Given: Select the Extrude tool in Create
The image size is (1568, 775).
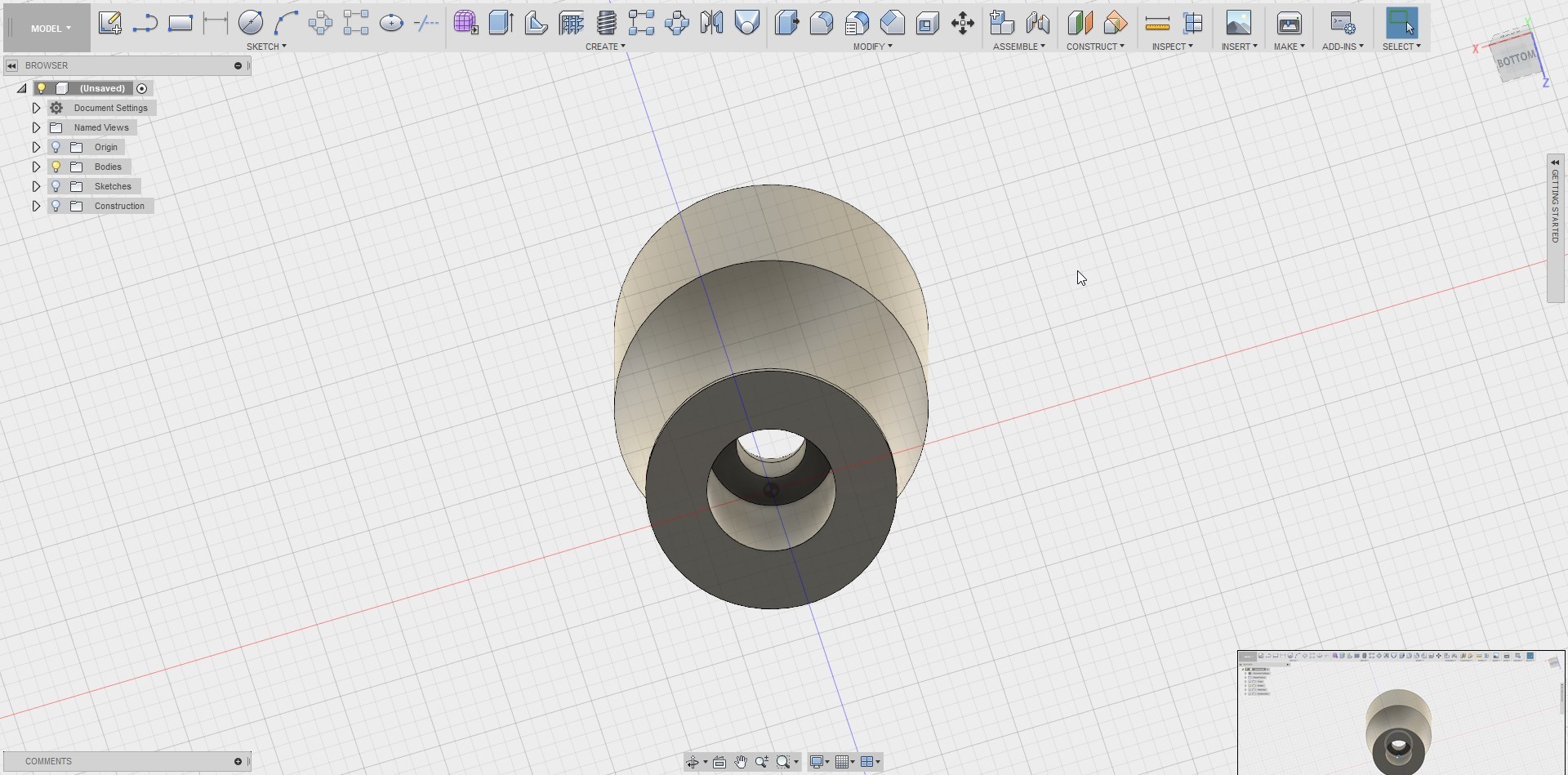Looking at the screenshot, I should pyautogui.click(x=501, y=23).
